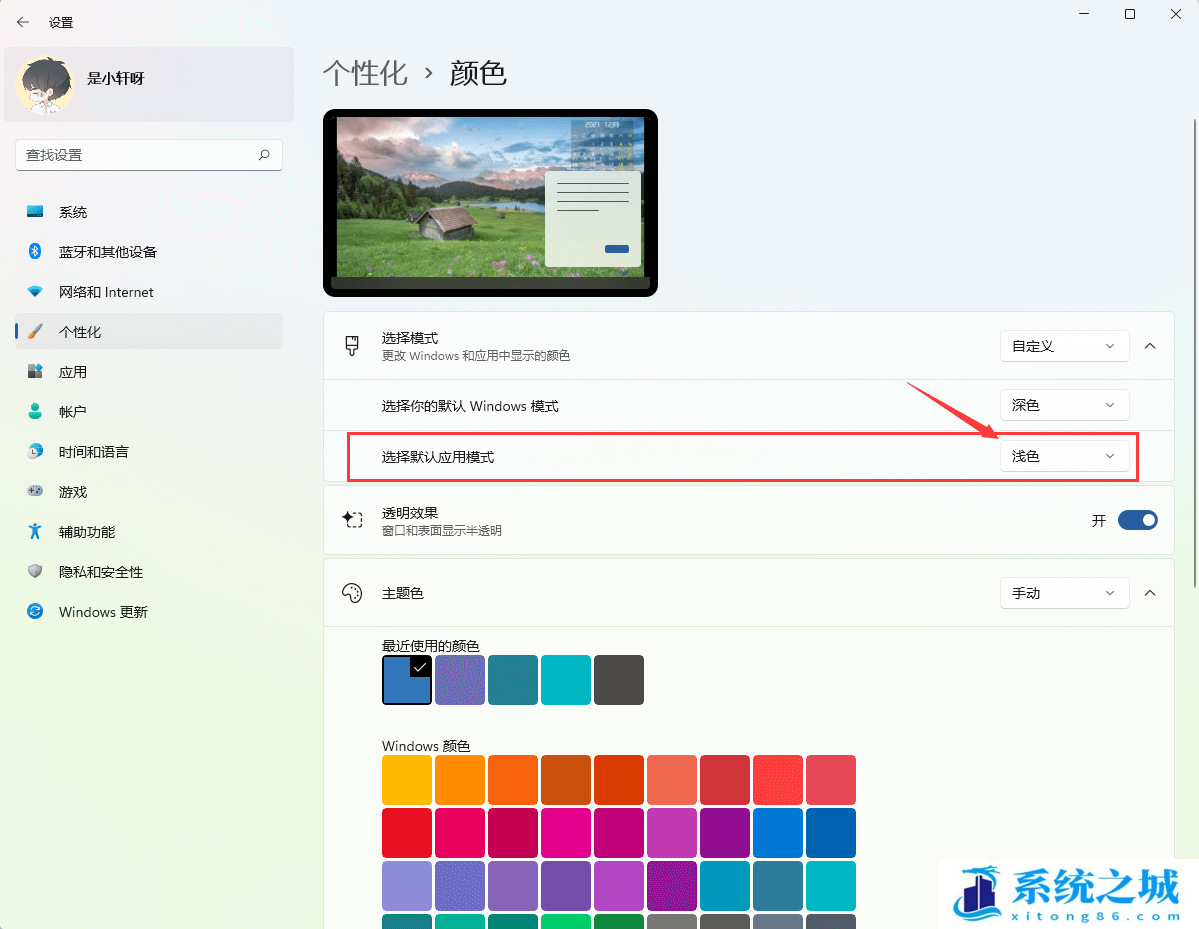Minimize the 设置 window
This screenshot has width=1199, height=929.
click(1084, 15)
